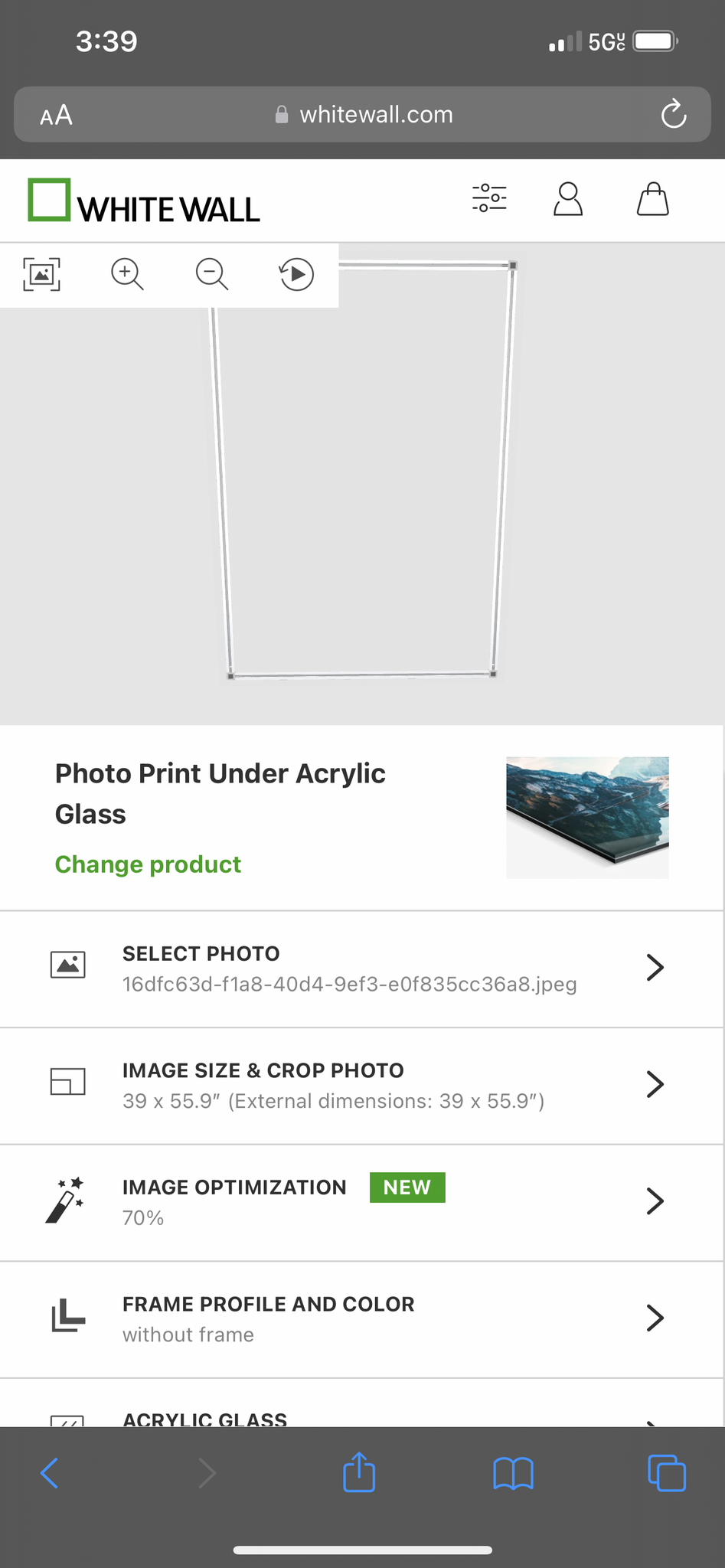Play the rotating preview animation
Viewport: 725px width, 1568px height.
click(297, 274)
